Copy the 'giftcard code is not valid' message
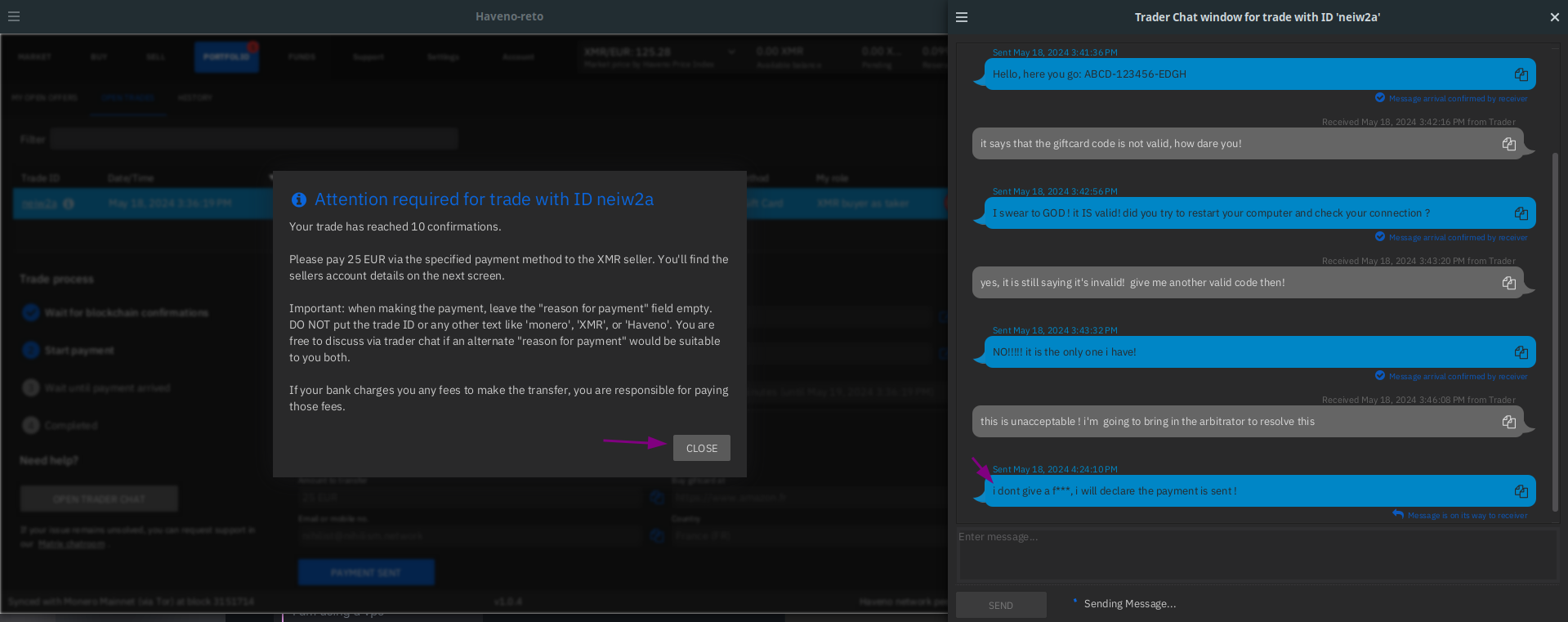Screen dimensions: 1568x622 [1508, 144]
